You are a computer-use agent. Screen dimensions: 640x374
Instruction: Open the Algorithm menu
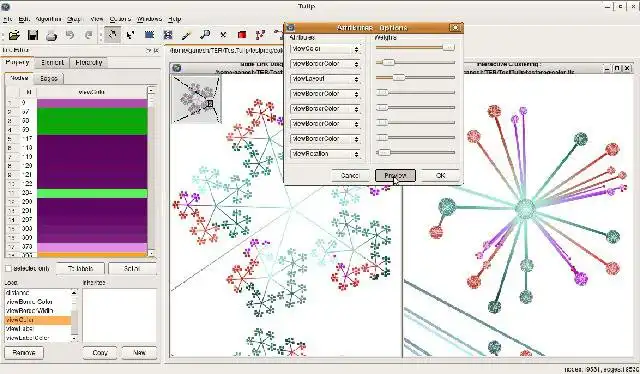pyautogui.click(x=48, y=19)
